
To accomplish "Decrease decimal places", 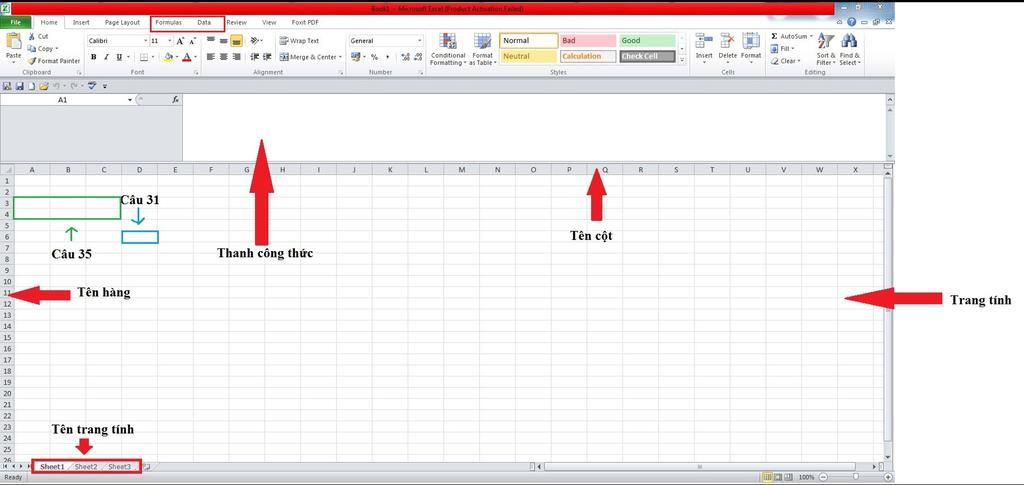I will tap(417, 57).
